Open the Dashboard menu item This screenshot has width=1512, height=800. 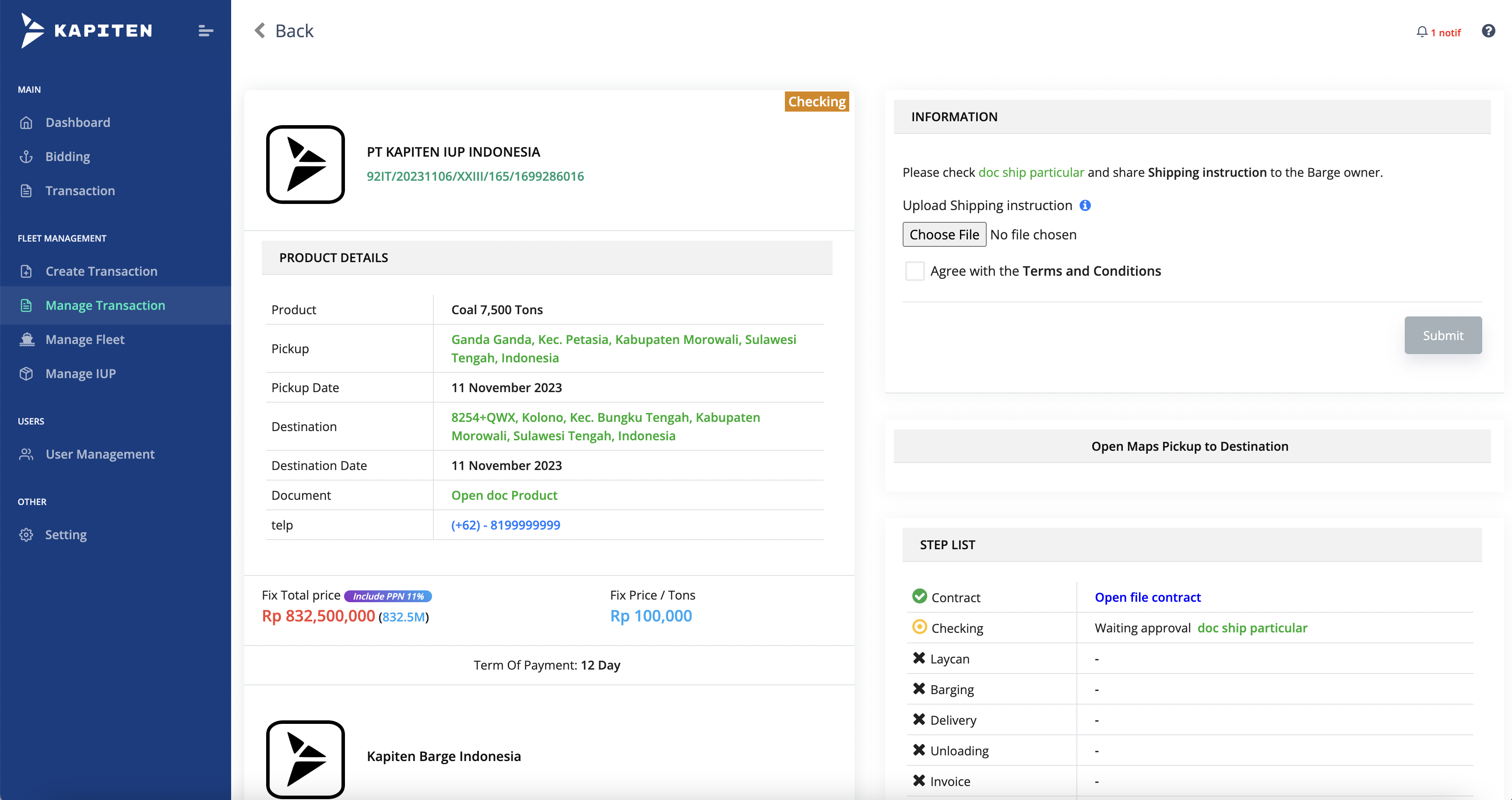point(115,123)
